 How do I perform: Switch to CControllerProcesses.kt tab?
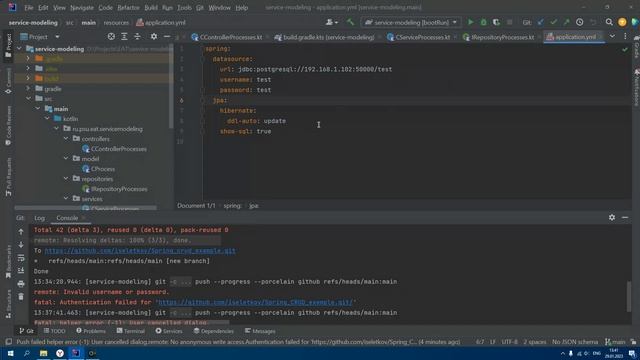click(x=227, y=37)
